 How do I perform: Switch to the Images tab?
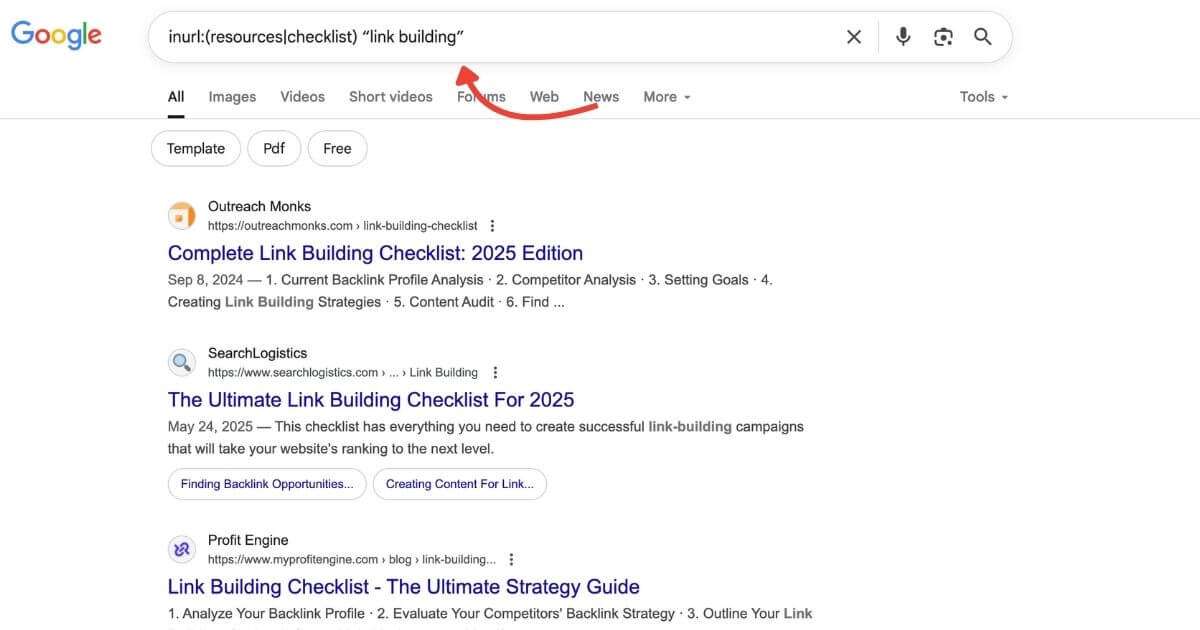coord(231,96)
